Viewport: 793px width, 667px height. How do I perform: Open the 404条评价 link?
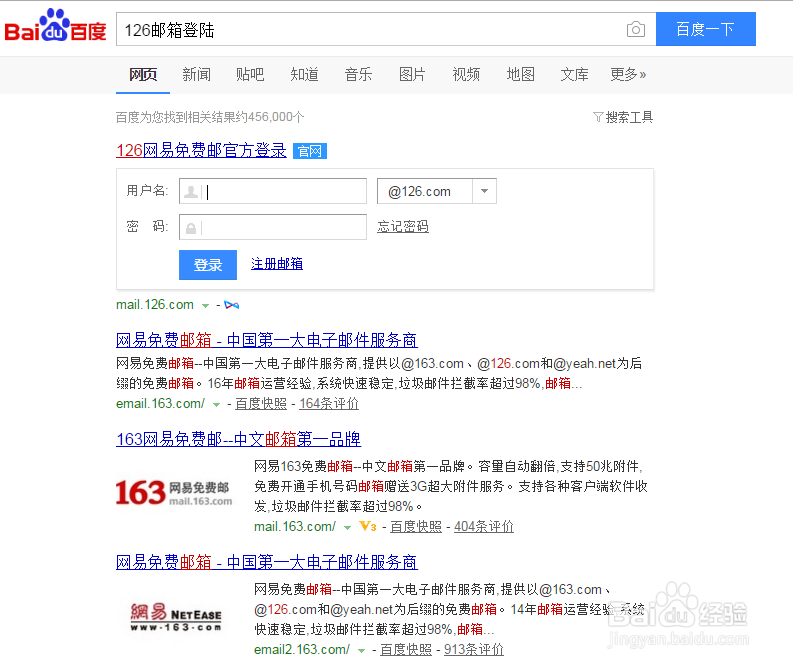483,526
